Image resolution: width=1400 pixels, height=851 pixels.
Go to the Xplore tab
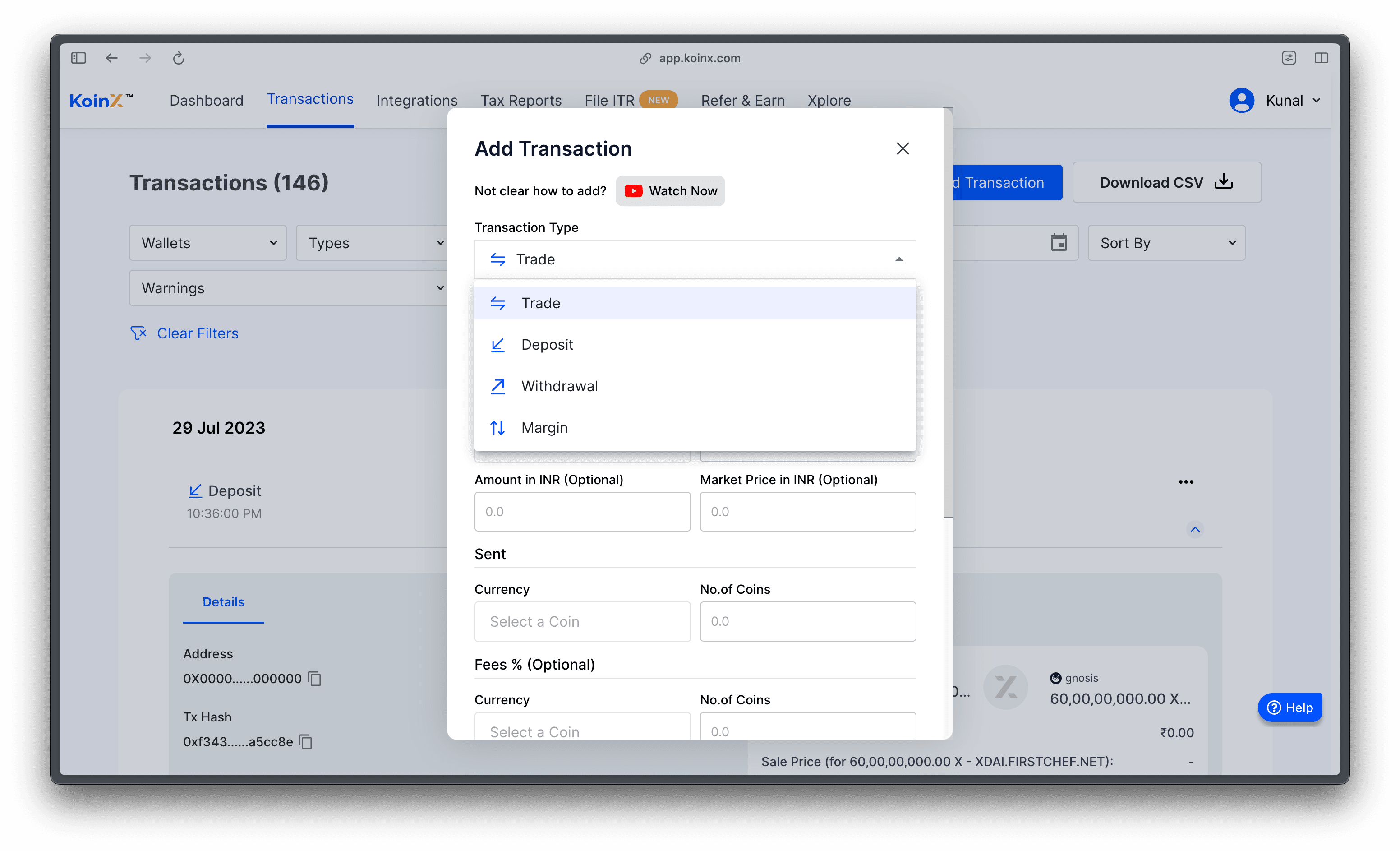tap(829, 101)
